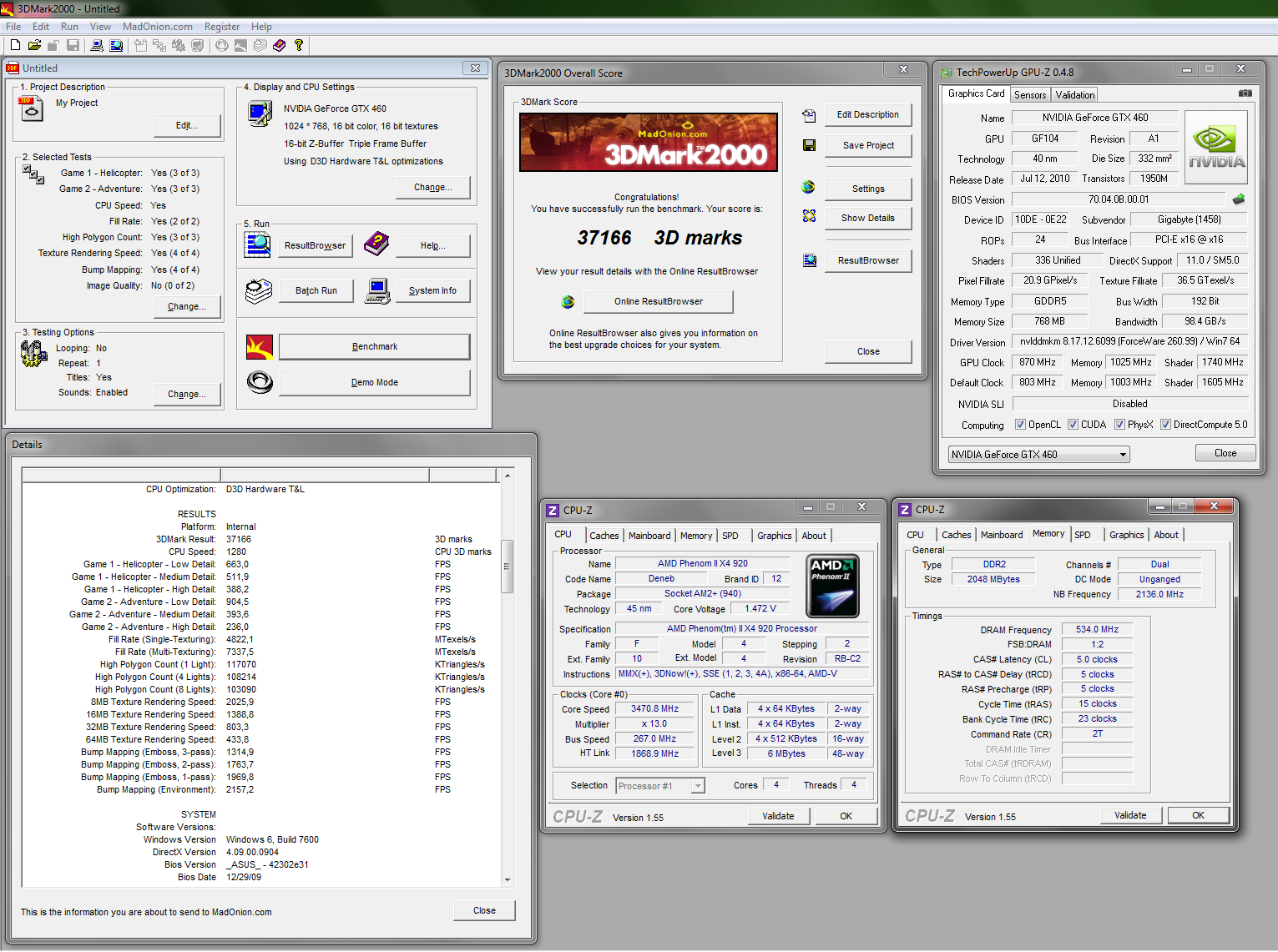
Task: Click the Details list vertical scrollbar thumb
Action: (507, 567)
